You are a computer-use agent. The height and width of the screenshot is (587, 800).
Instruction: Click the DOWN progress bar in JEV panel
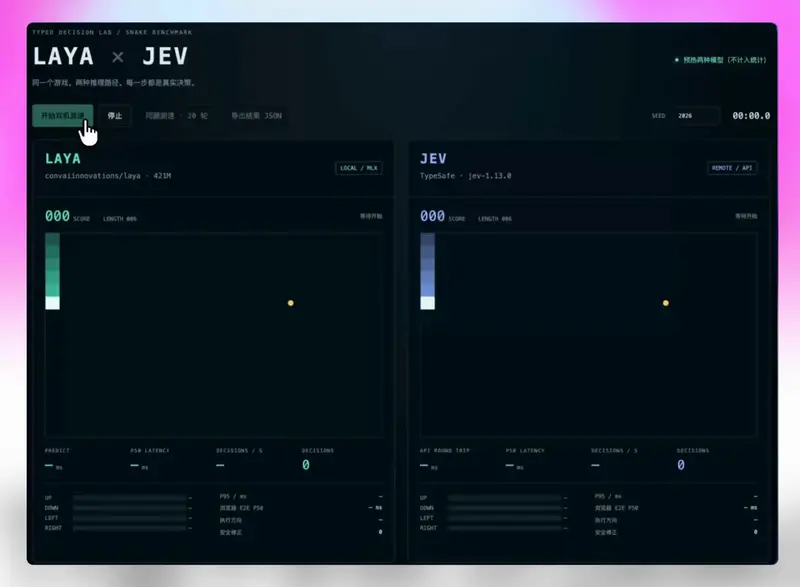[505, 508]
